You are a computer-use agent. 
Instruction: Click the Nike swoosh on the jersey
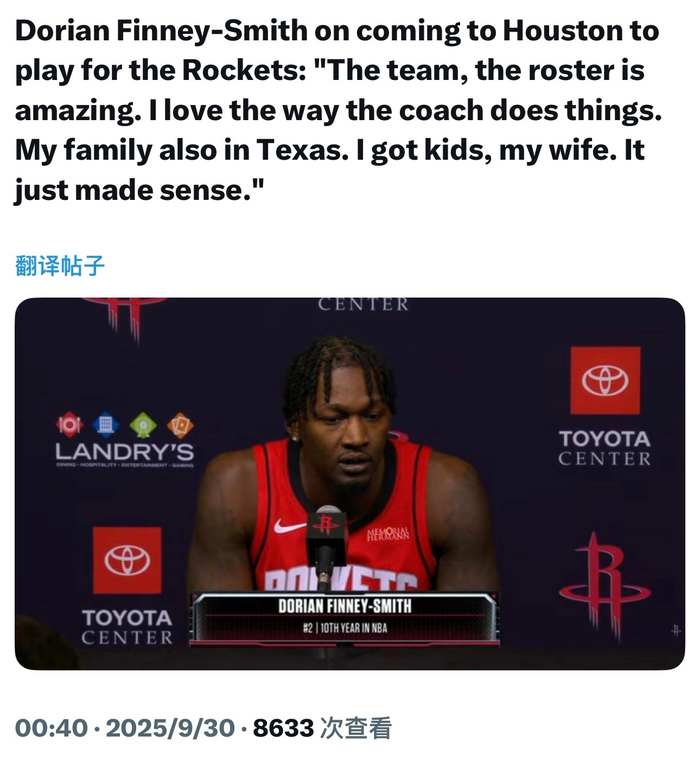(x=289, y=526)
